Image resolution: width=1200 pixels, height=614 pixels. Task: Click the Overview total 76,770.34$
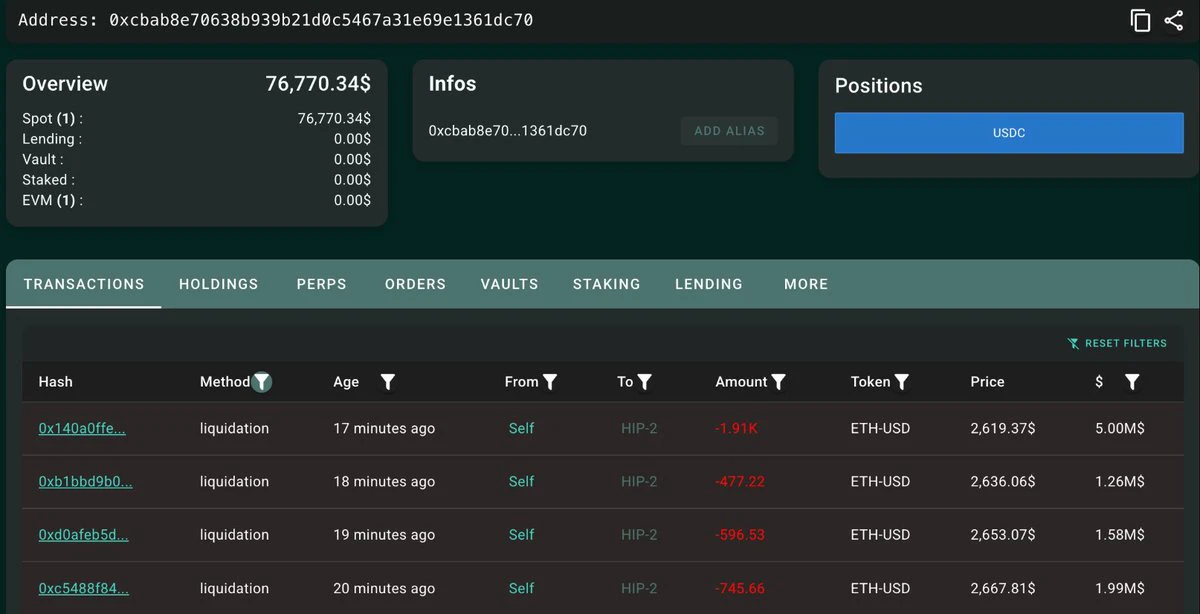pyautogui.click(x=318, y=84)
